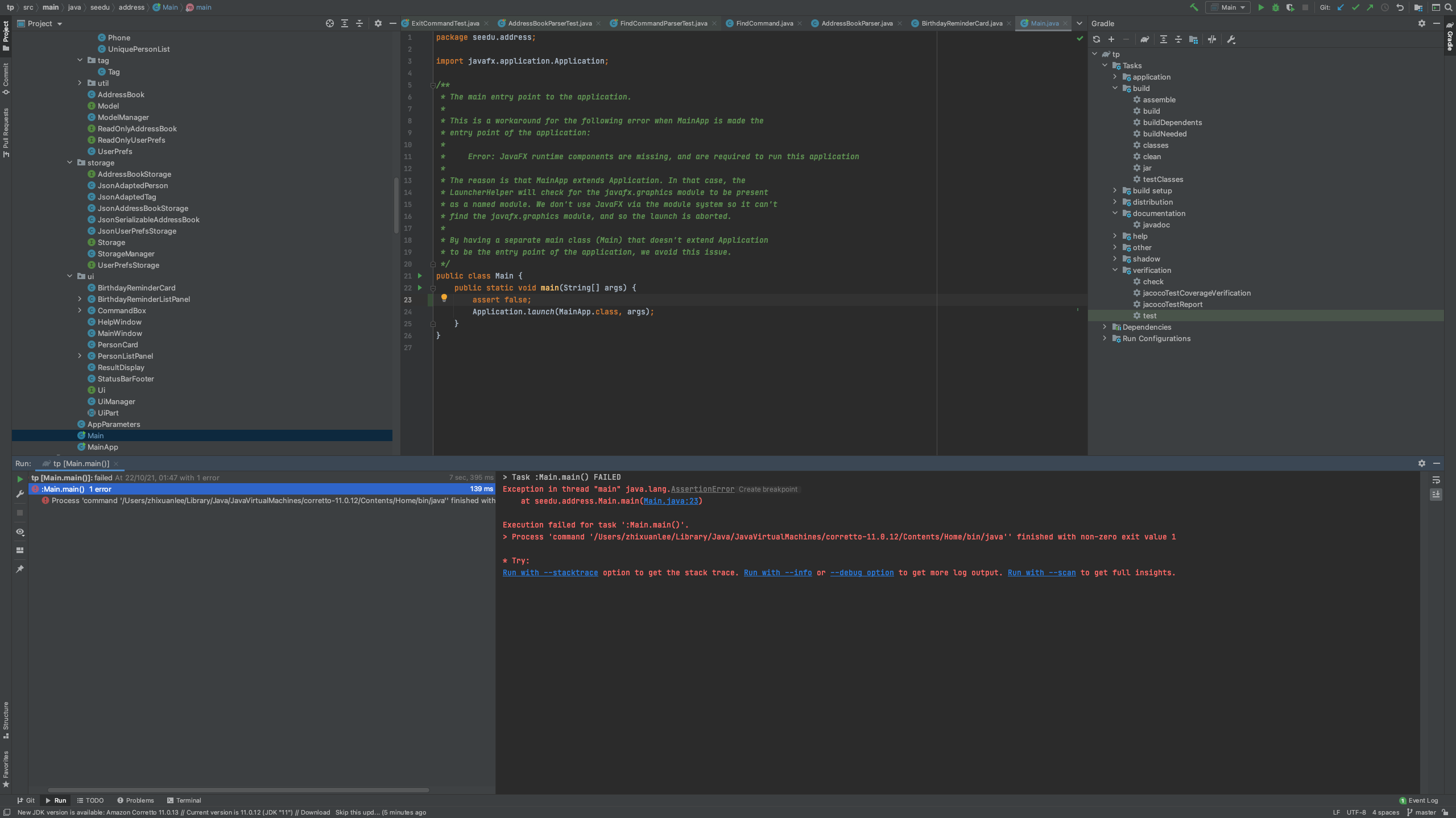Reload all Gradle projects icon
Screen dimensions: 1456x818
pyautogui.click(x=1096, y=39)
